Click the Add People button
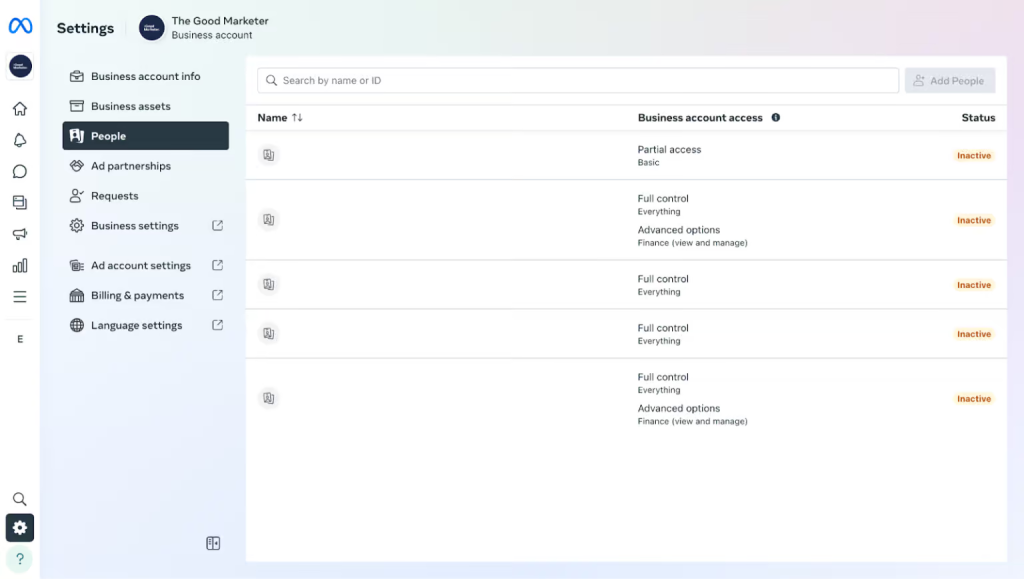The width and height of the screenshot is (1024, 579). point(949,81)
